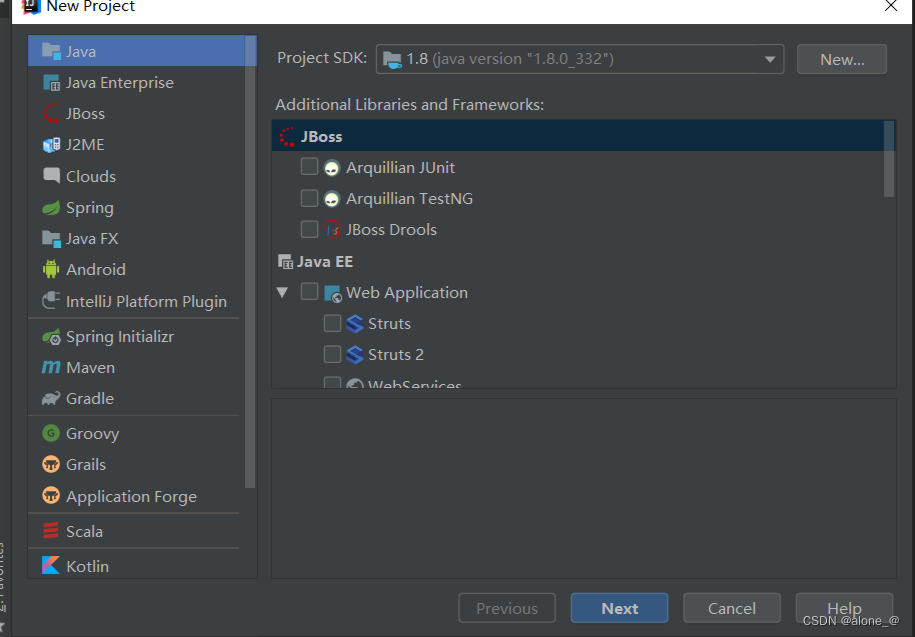The width and height of the screenshot is (915, 637).
Task: Click the Groovy green G icon
Action: 51,433
